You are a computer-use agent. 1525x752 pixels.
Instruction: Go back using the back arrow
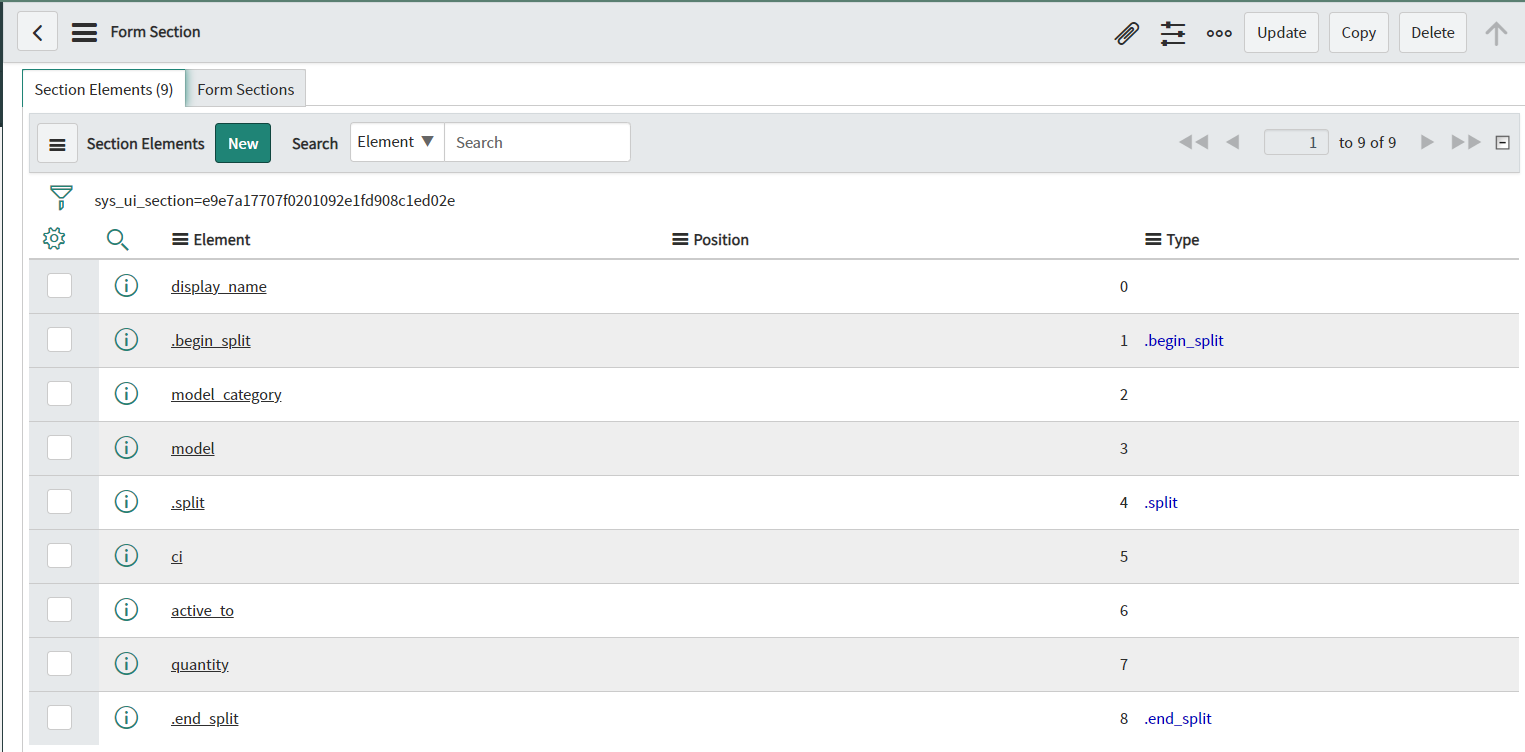pyautogui.click(x=37, y=32)
